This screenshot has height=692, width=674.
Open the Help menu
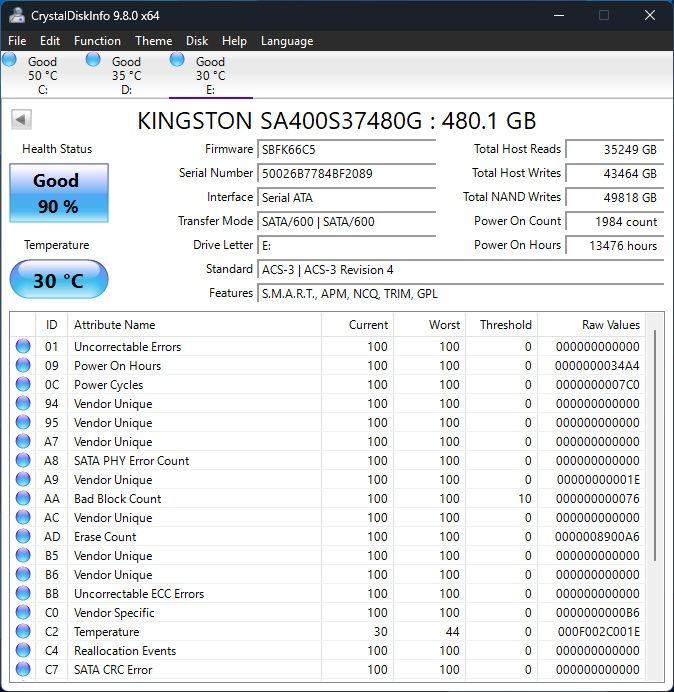click(x=234, y=41)
